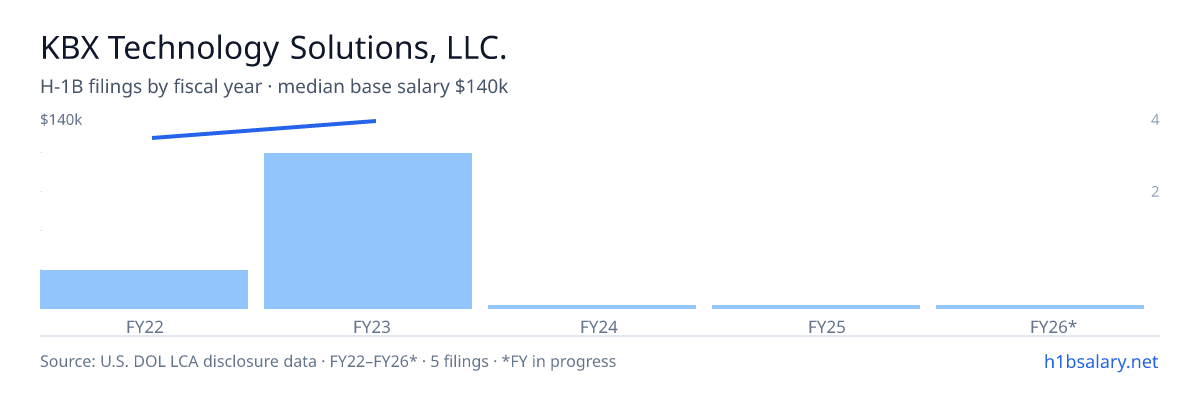The width and height of the screenshot is (1200, 400).
Task: Select the FY22 filings bar
Action: coord(144,289)
